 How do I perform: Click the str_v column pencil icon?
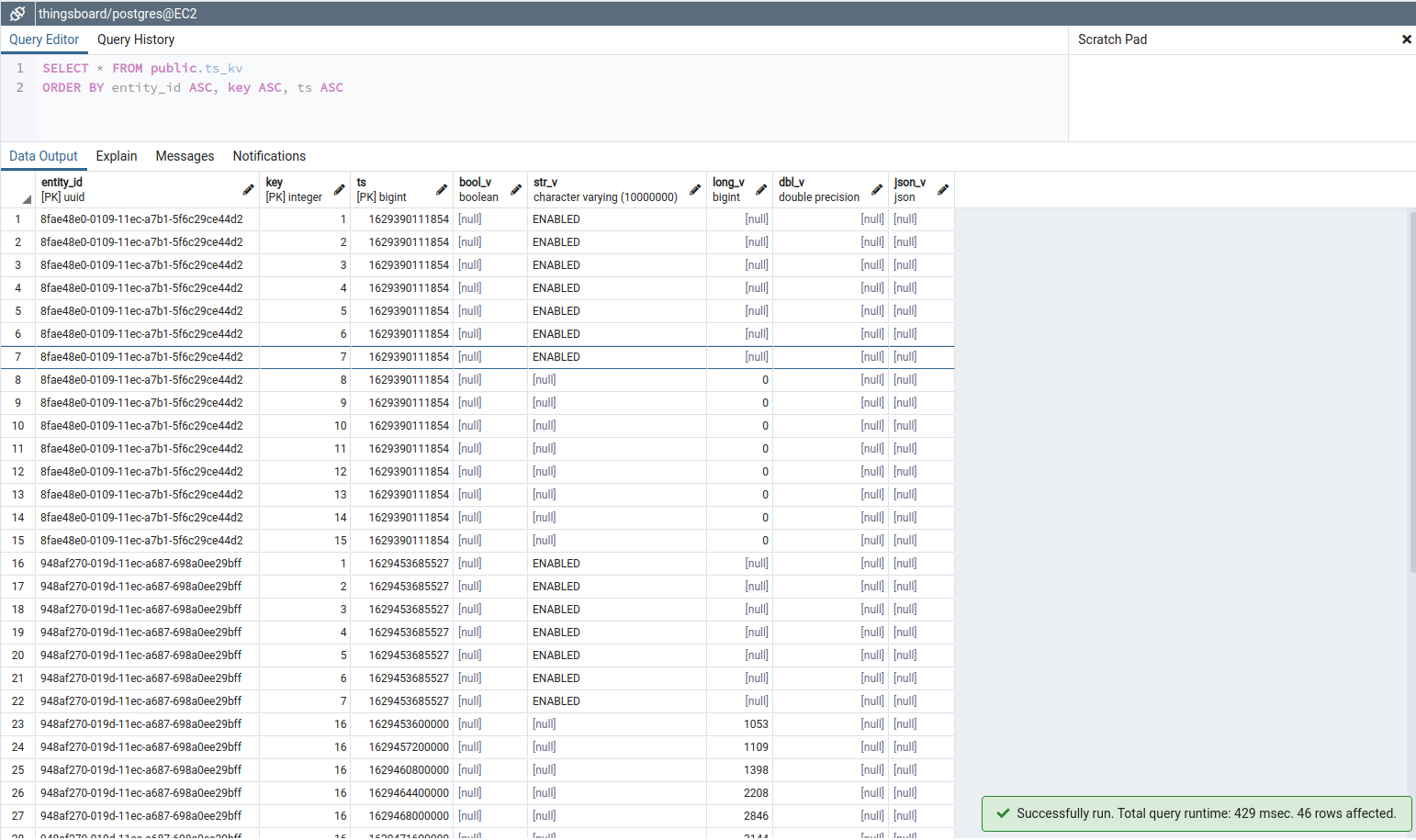point(695,189)
